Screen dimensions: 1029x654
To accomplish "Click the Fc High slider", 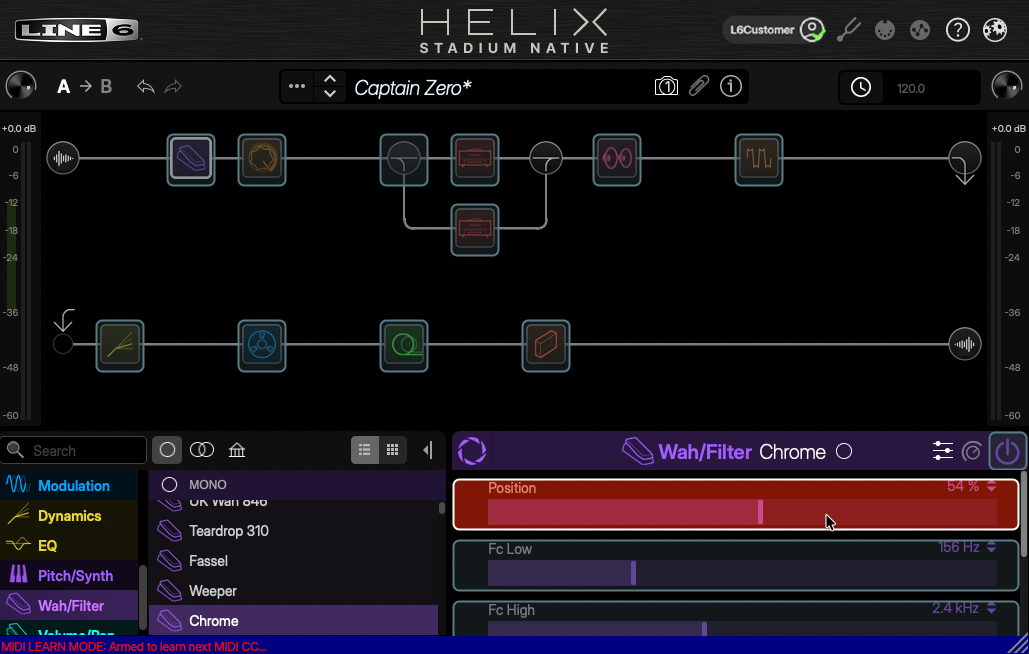I will click(742, 628).
